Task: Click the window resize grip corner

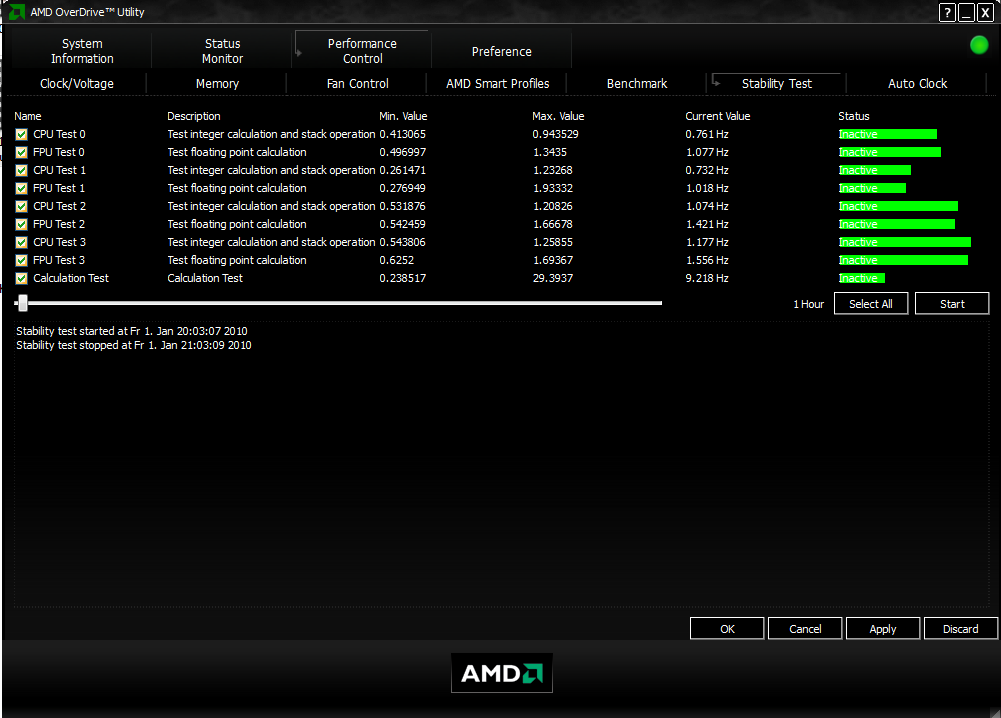Action: [x=995, y=712]
